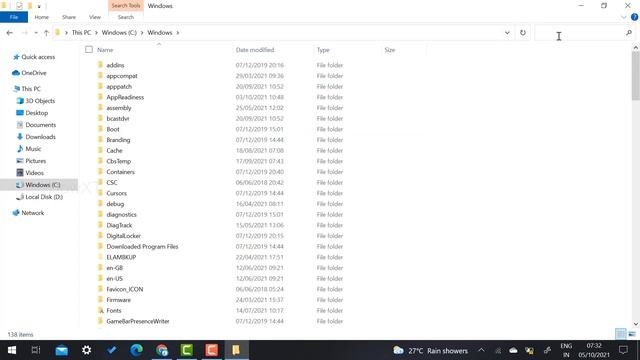Sort by Date modified column header
The width and height of the screenshot is (640, 360).
[x=255, y=50]
